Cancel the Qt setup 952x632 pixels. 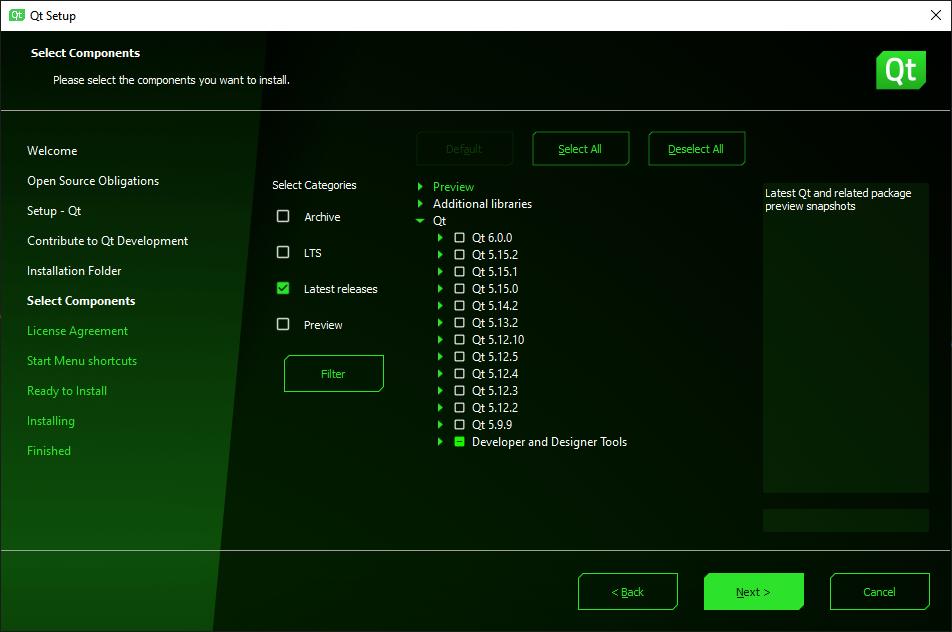(880, 591)
